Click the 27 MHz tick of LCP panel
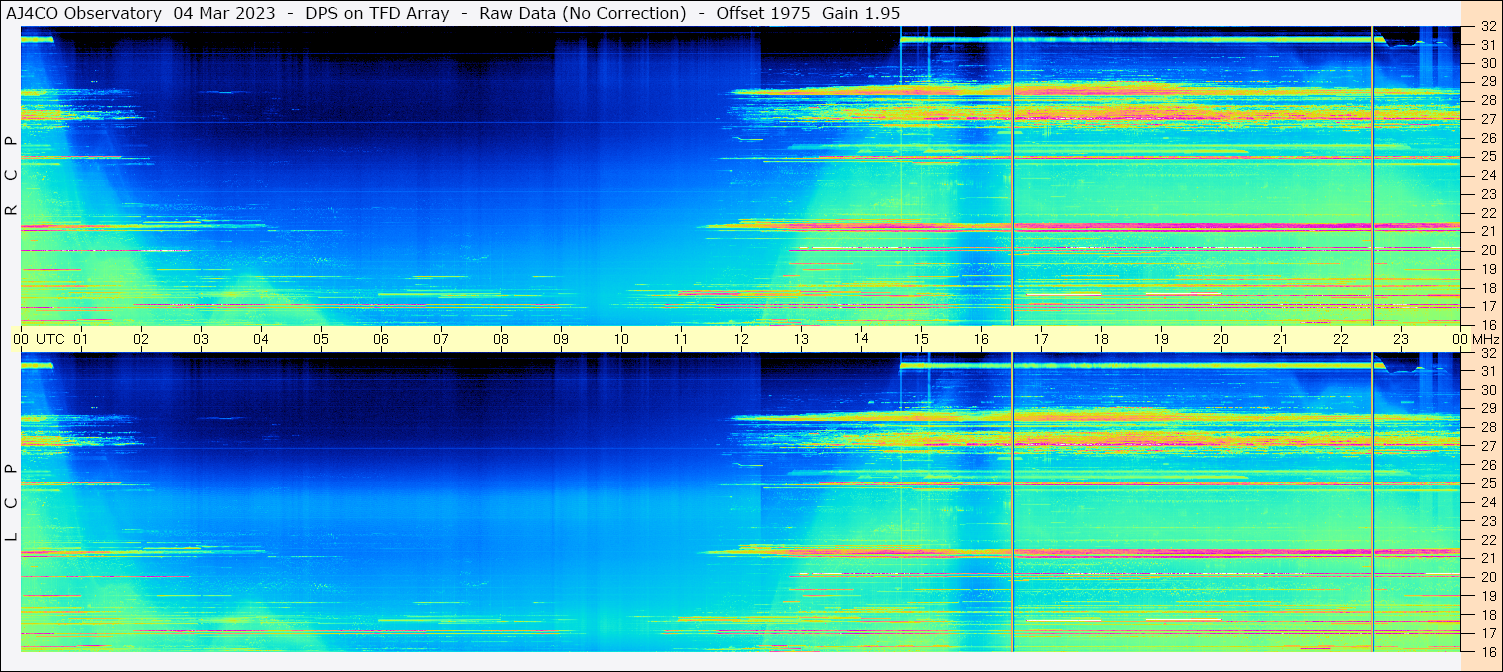 pyautogui.click(x=1488, y=446)
